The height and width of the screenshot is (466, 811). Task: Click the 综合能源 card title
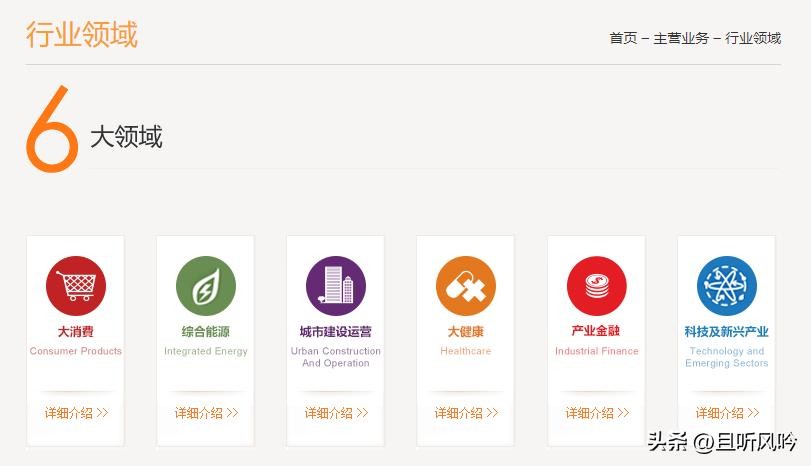(x=205, y=332)
